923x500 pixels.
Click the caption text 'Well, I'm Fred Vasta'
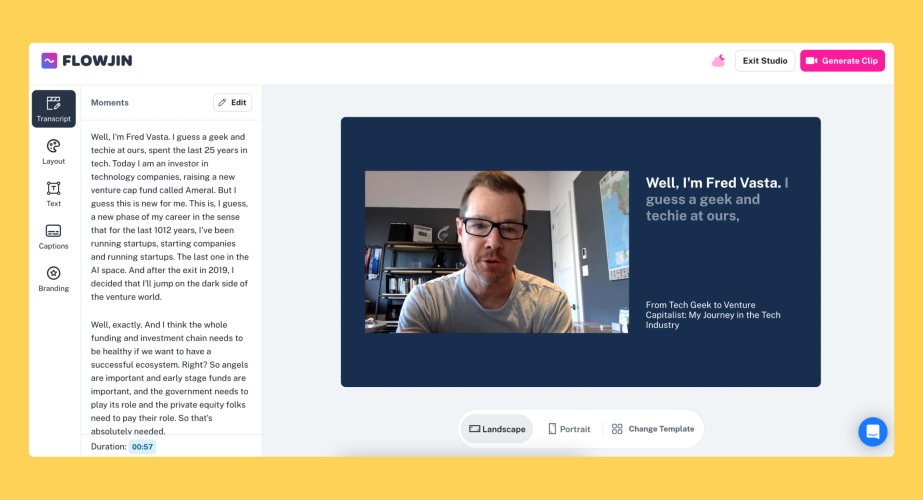[x=713, y=183]
